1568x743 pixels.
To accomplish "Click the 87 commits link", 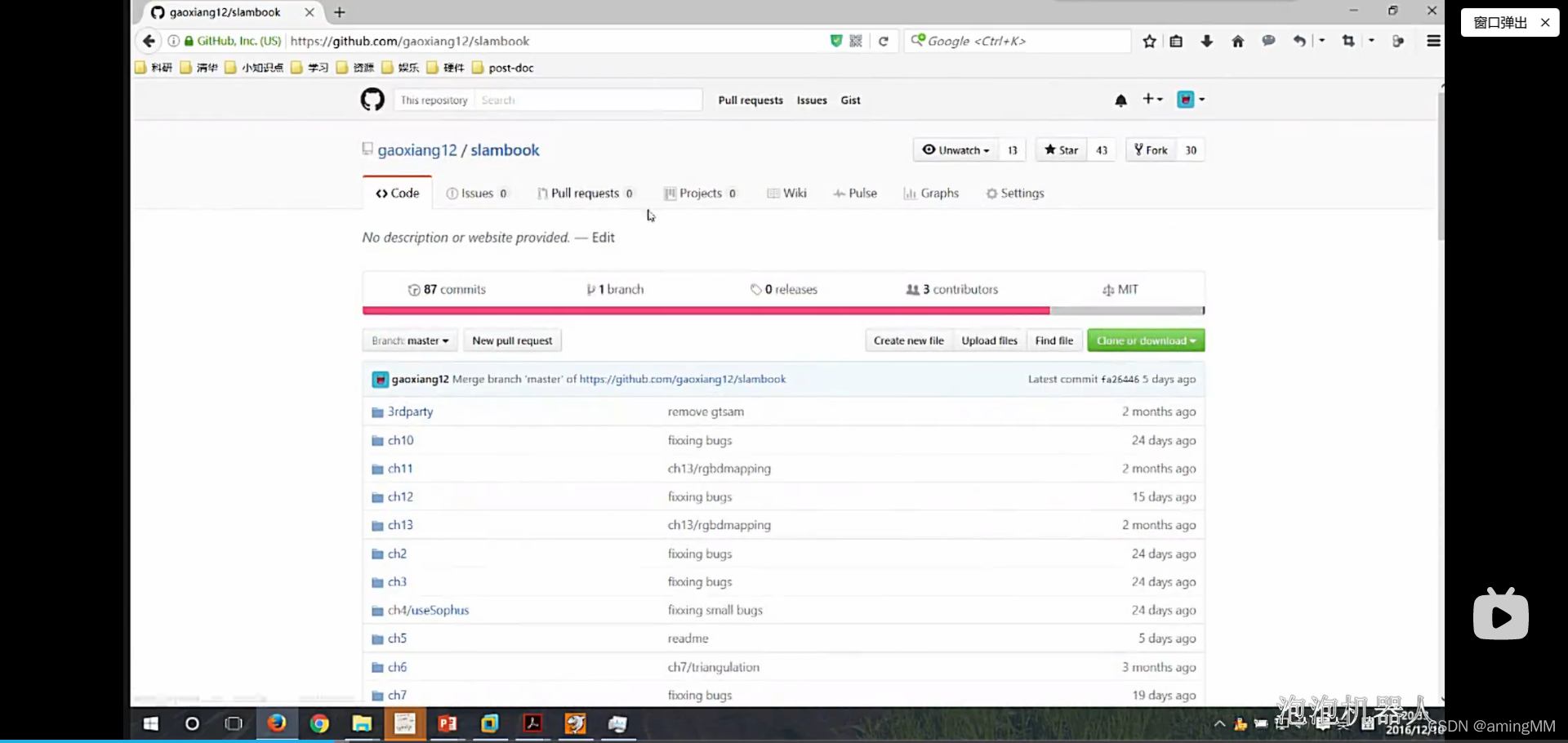I will tap(447, 290).
